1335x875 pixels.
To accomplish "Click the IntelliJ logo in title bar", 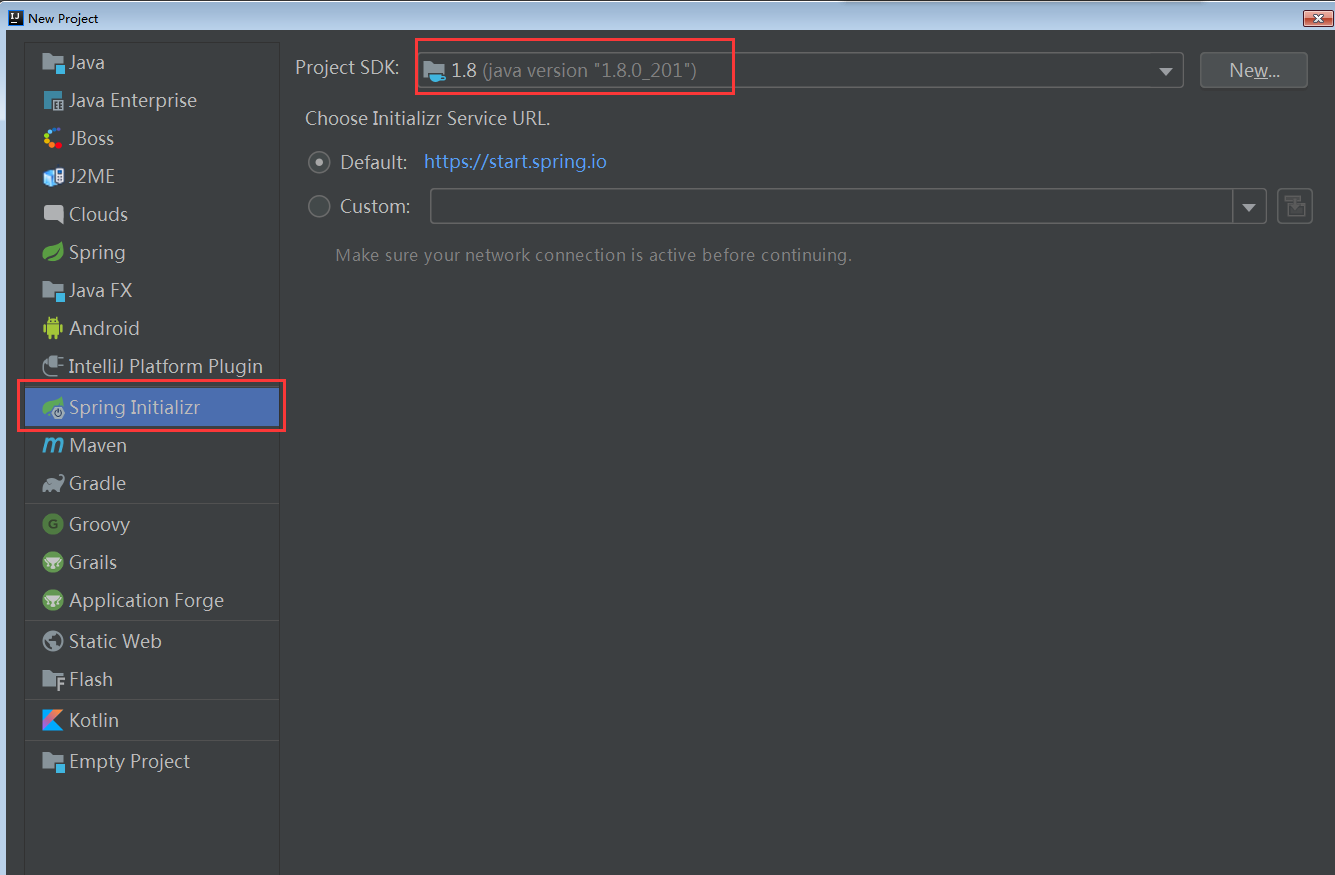I will (16, 17).
